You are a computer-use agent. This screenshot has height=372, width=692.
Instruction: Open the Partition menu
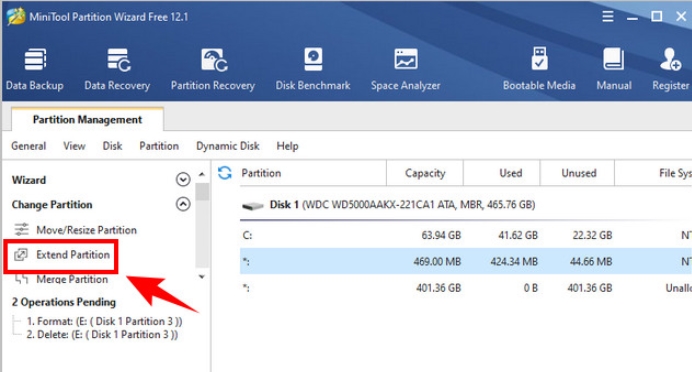click(x=159, y=146)
